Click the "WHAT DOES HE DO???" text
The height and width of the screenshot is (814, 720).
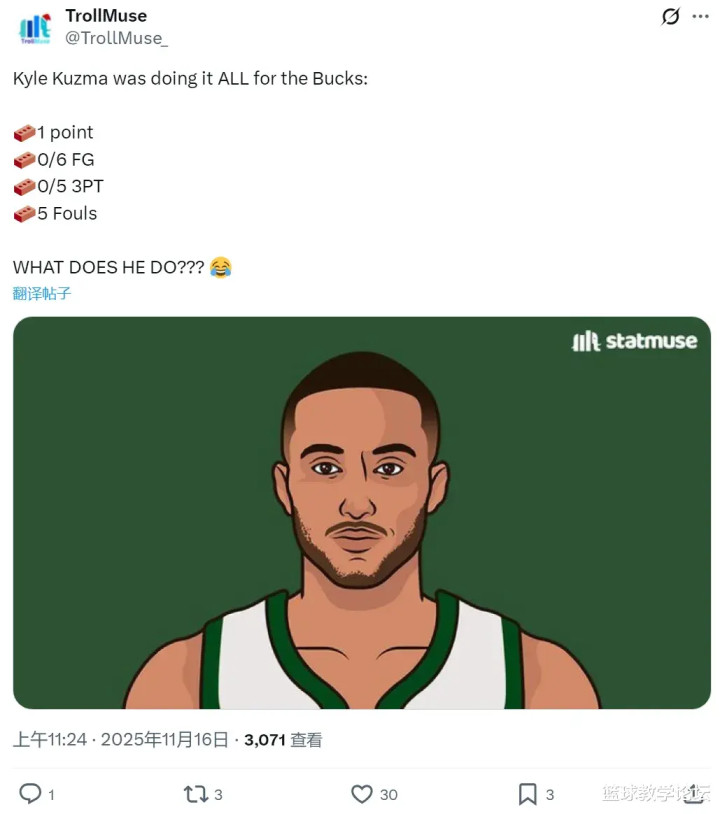pyautogui.click(x=108, y=267)
